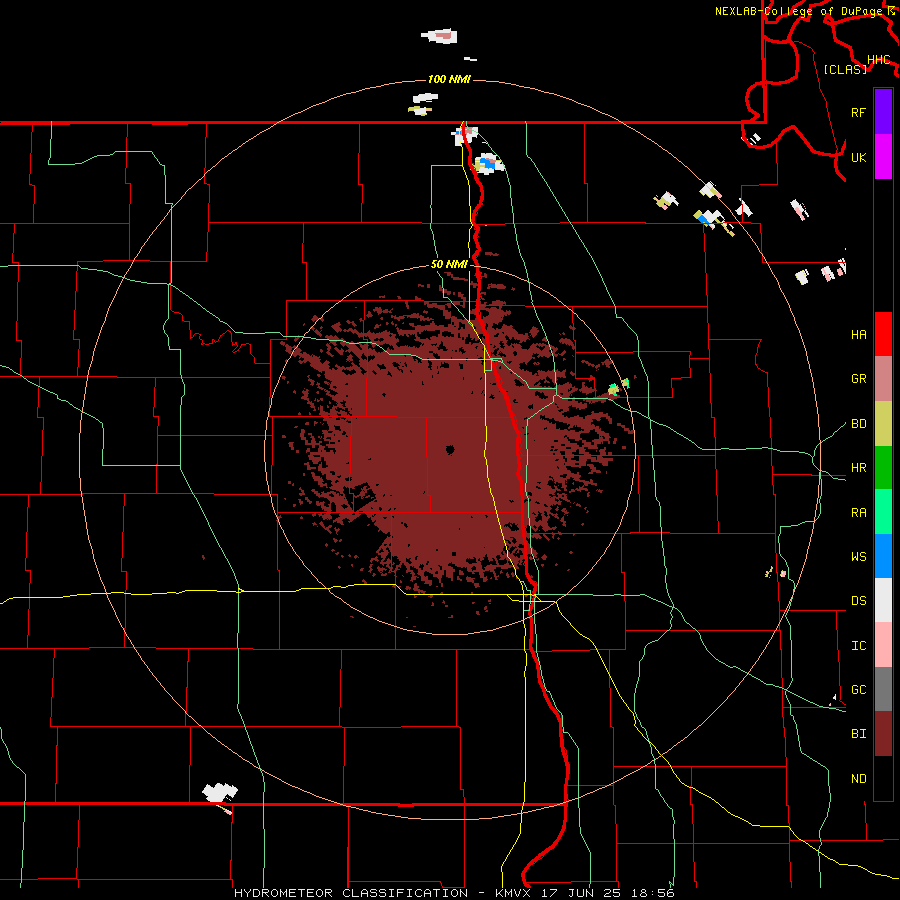This screenshot has height=900, width=900.
Task: Click the NEXLAB-College of DuPage credit text
Action: click(798, 11)
